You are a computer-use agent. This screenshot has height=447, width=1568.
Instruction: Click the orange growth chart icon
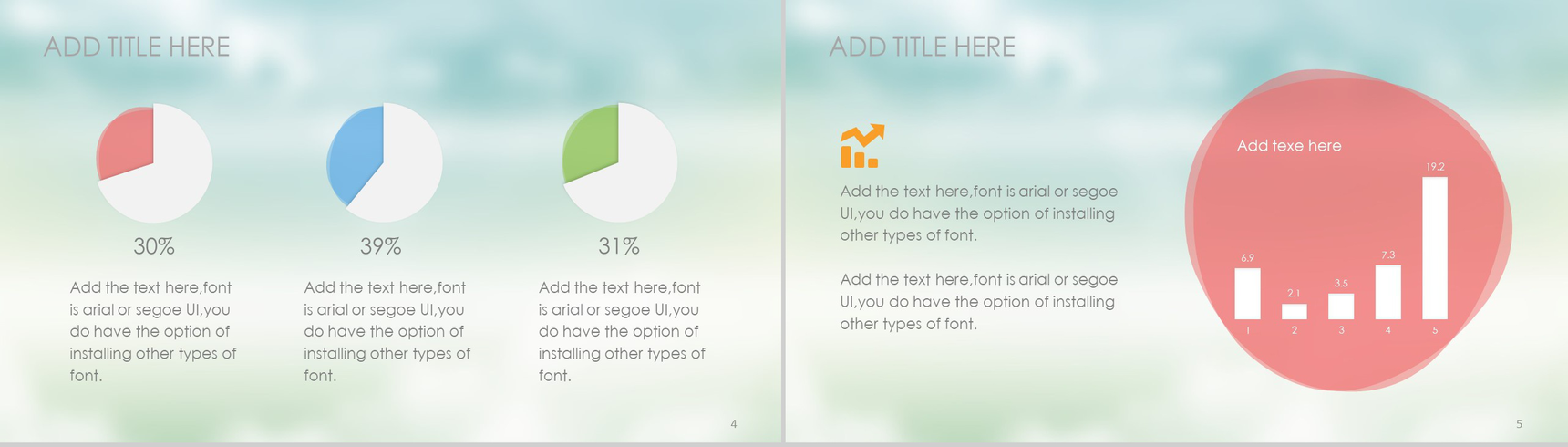click(x=862, y=146)
